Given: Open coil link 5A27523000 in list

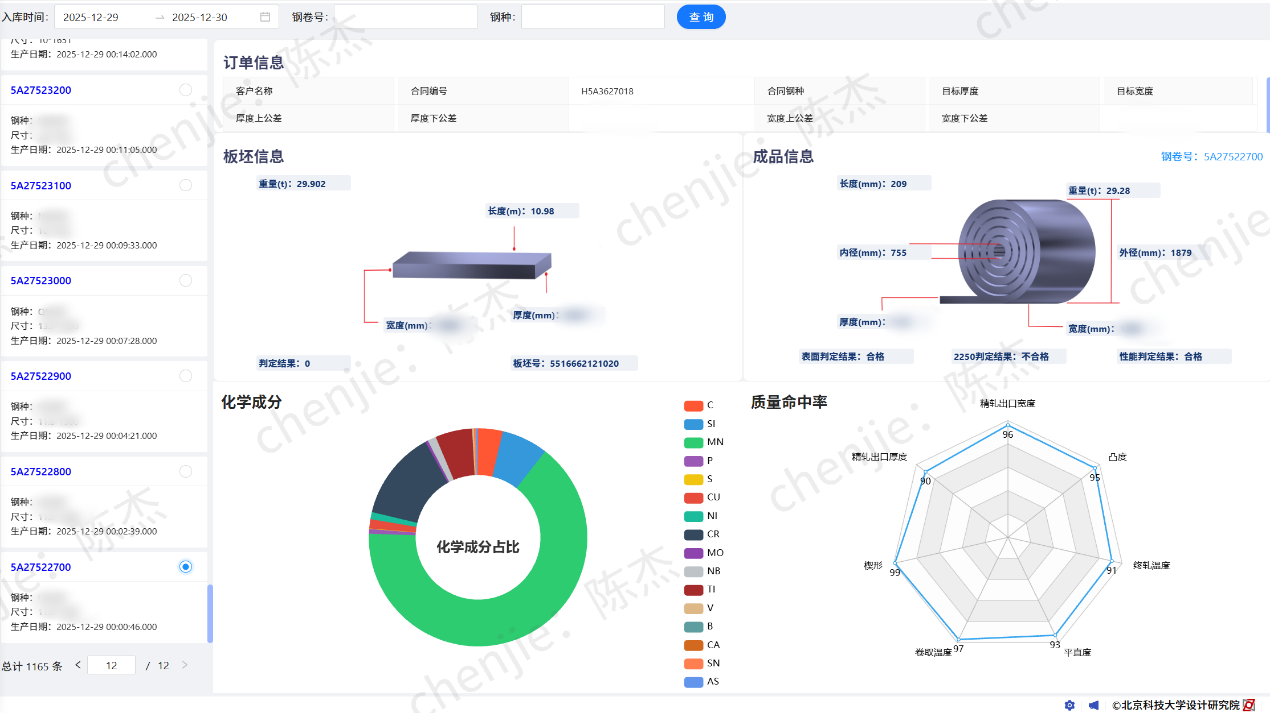Looking at the screenshot, I should click(41, 281).
